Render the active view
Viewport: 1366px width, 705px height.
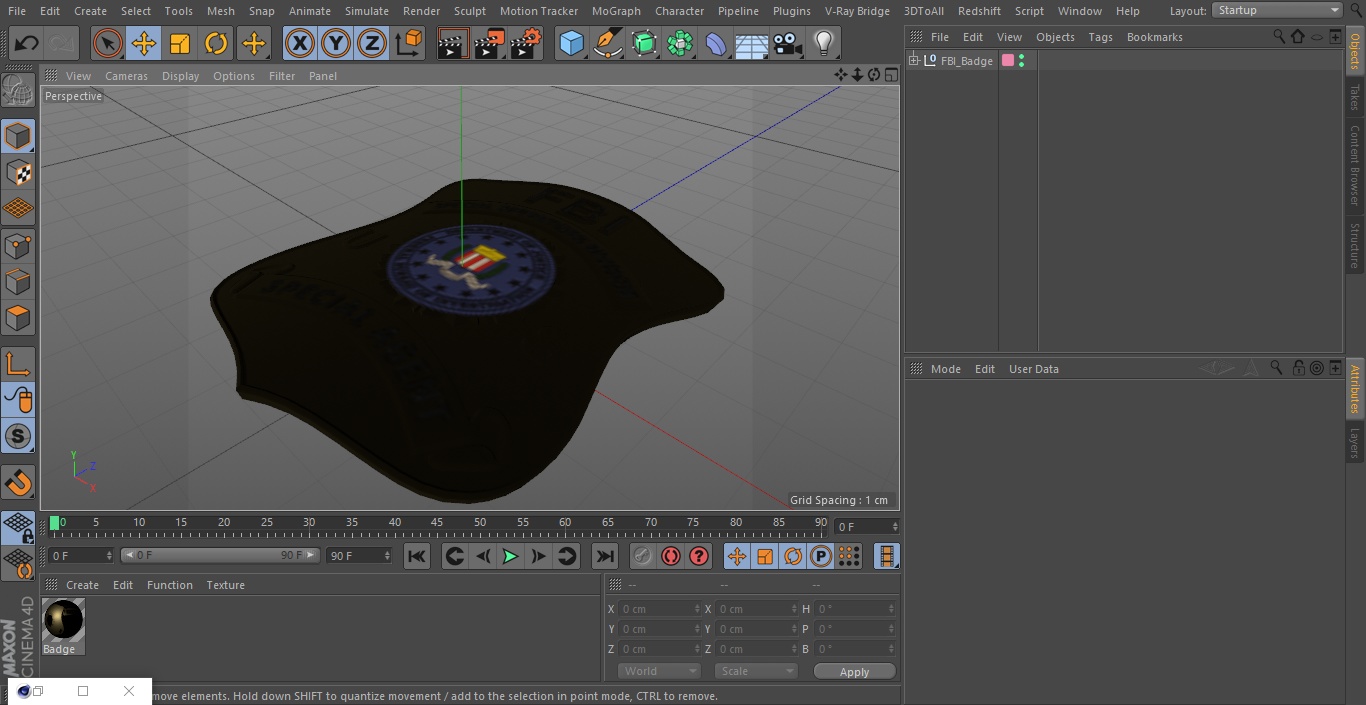(453, 44)
